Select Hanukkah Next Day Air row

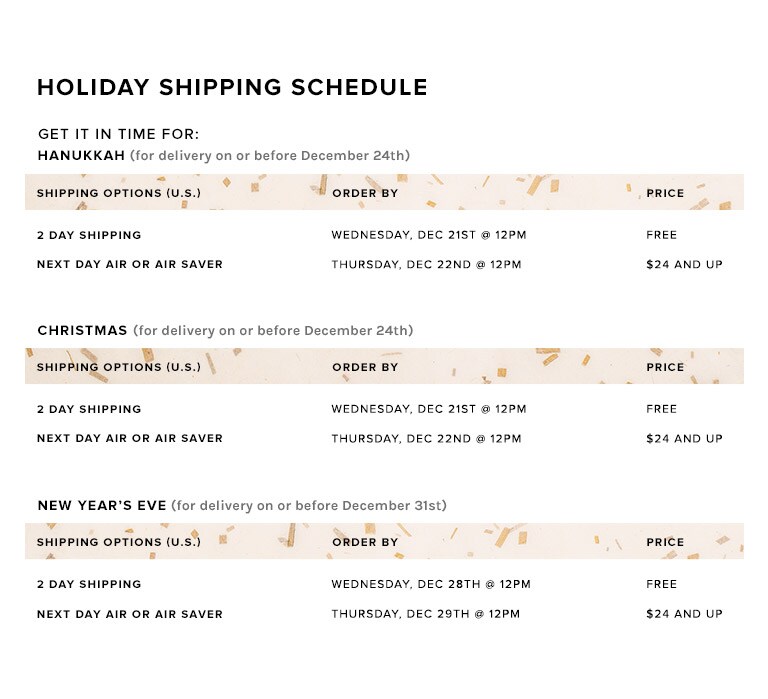click(x=384, y=265)
